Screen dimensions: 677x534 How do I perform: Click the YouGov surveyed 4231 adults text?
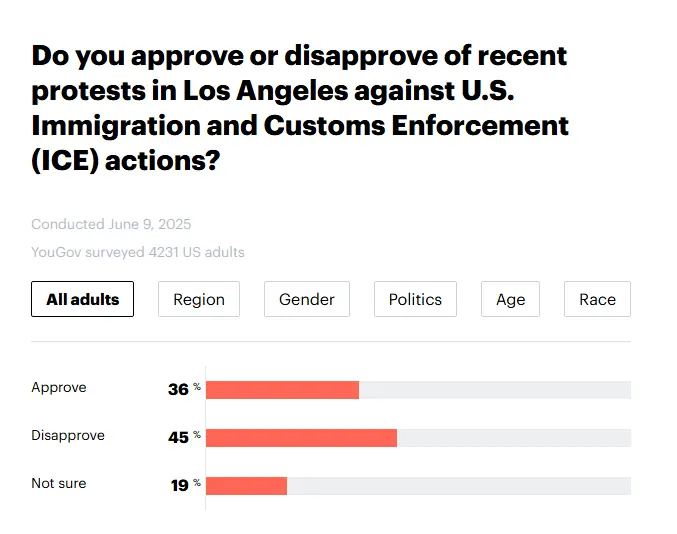[x=138, y=252]
